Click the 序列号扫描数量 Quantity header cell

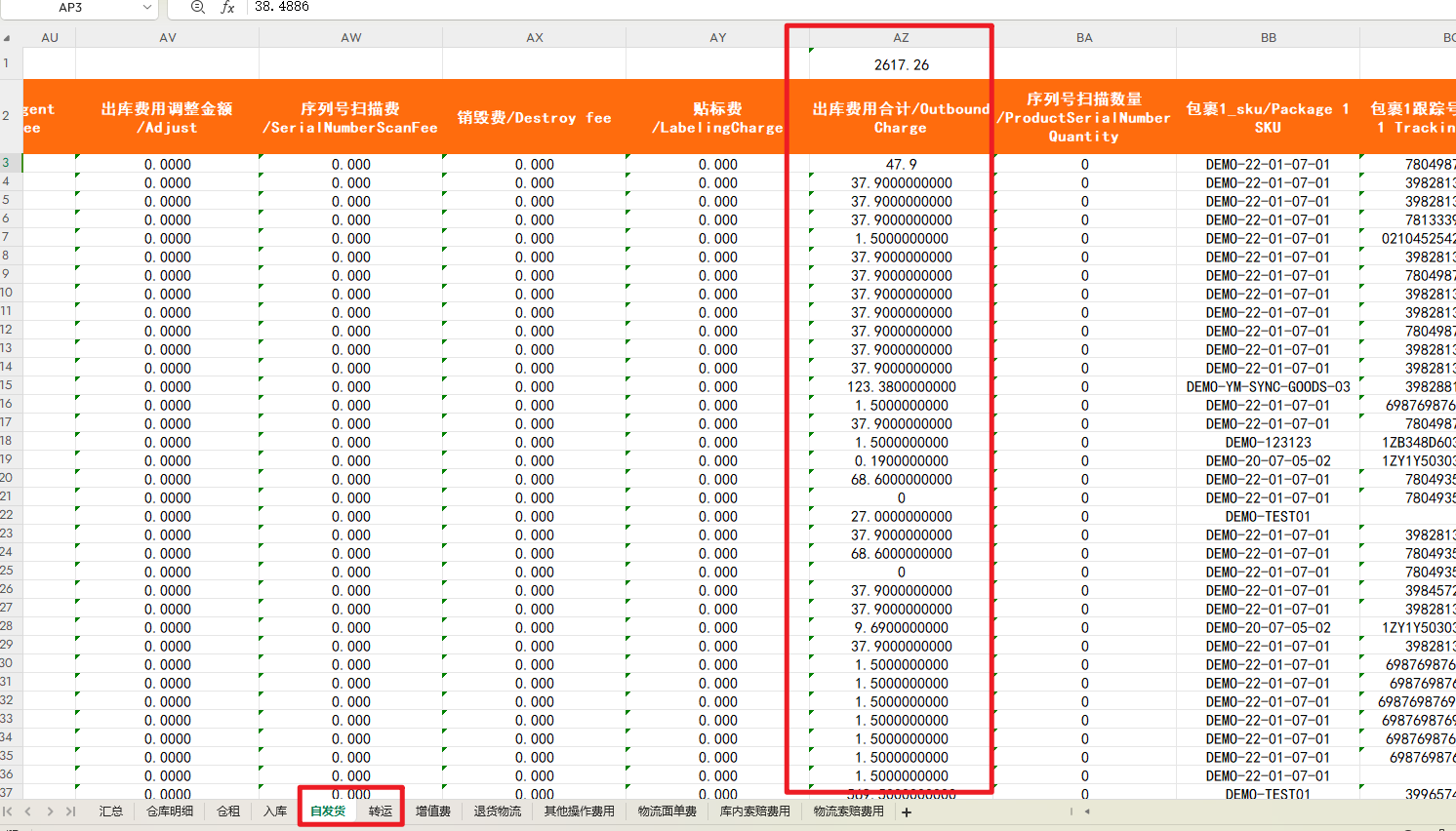pyautogui.click(x=1085, y=117)
